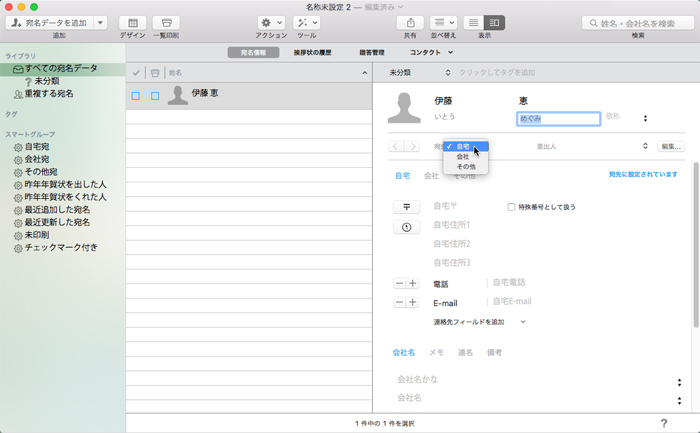The width and height of the screenshot is (700, 433).
Task: Click the help question mark icon
Action: coord(664,423)
